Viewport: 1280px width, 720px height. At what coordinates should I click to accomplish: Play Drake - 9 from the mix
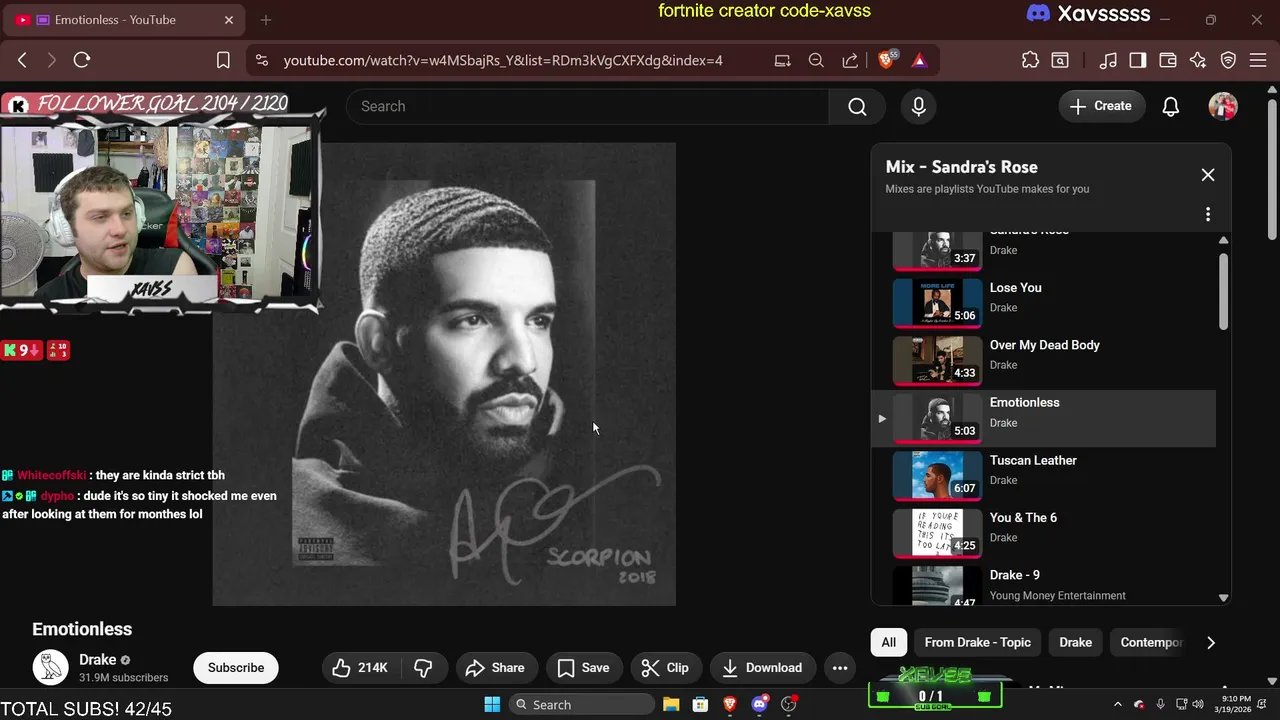(x=1045, y=583)
